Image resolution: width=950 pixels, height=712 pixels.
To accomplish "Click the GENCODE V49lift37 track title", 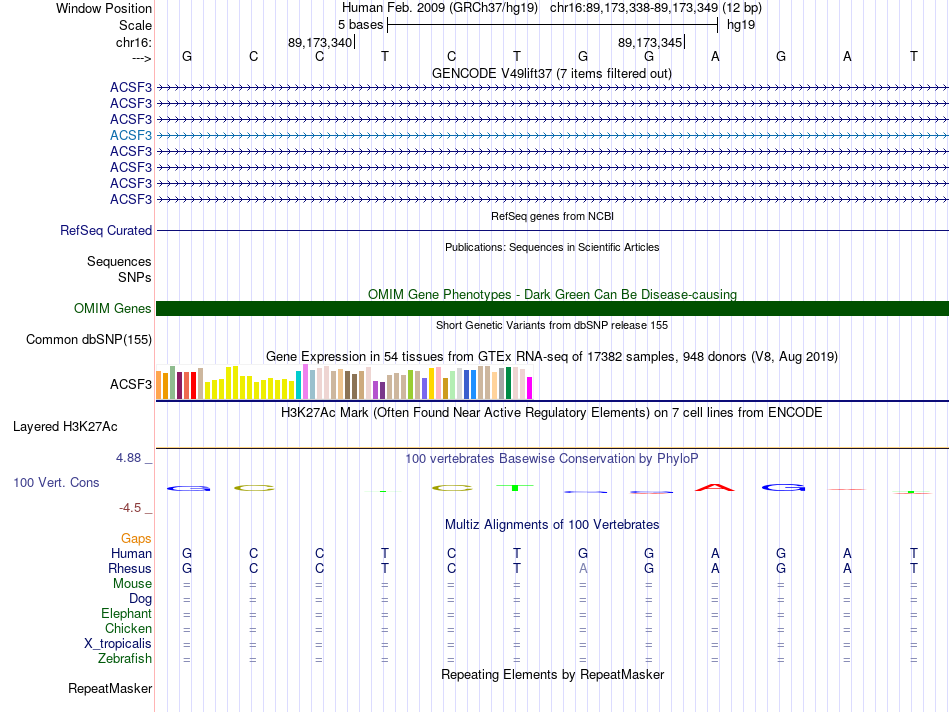I will [x=552, y=73].
